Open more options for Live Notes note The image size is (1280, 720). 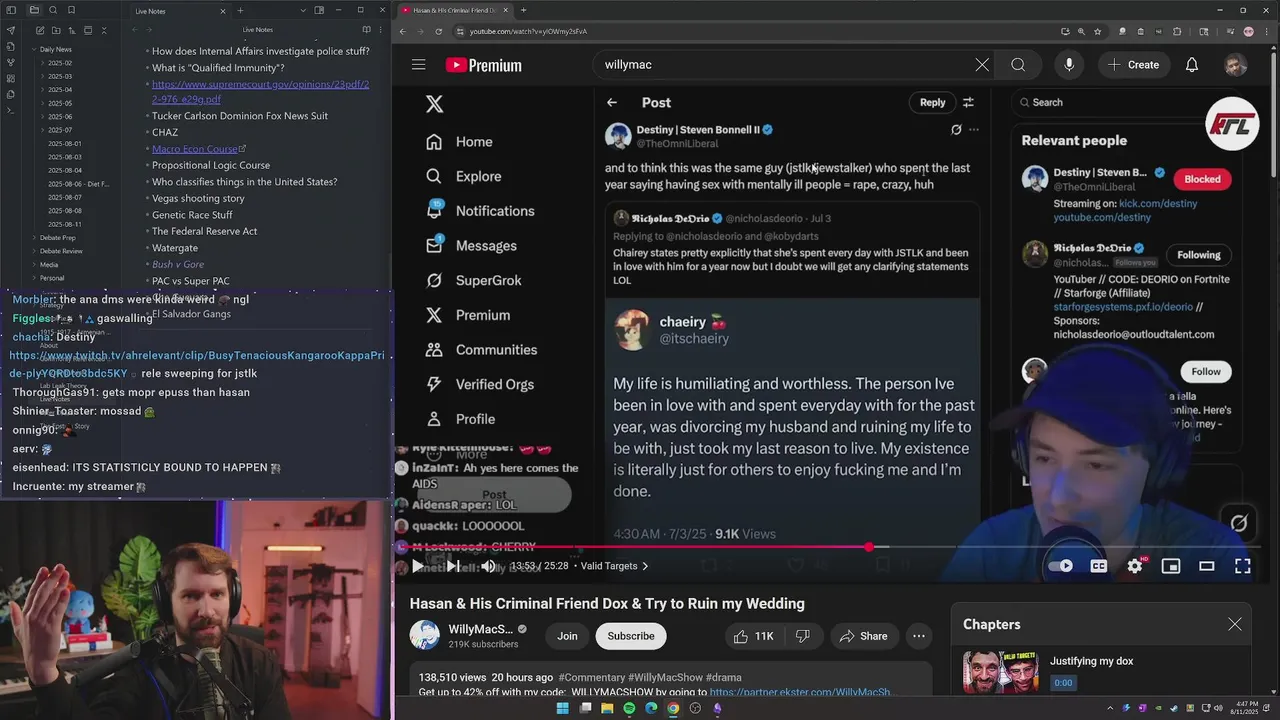382,30
